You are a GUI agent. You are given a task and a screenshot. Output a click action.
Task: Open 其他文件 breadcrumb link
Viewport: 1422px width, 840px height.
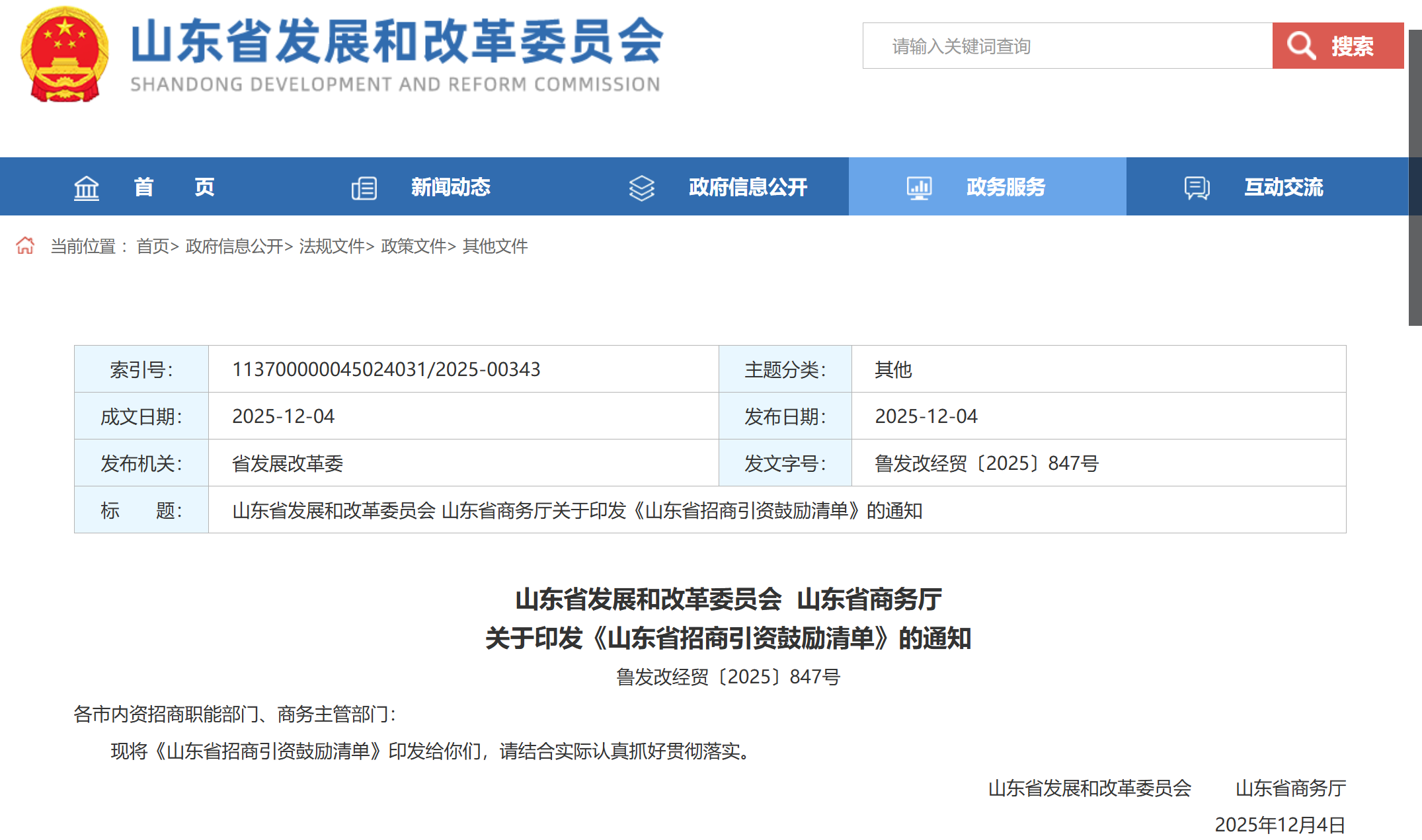point(496,247)
